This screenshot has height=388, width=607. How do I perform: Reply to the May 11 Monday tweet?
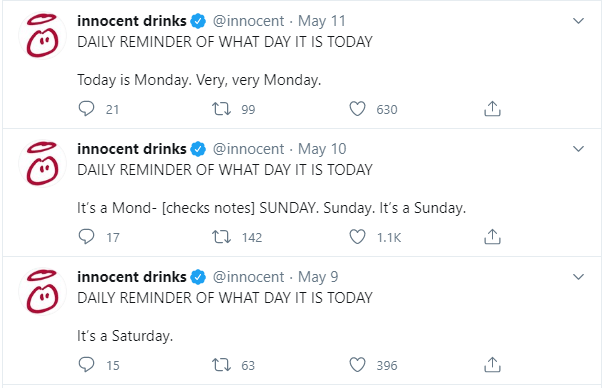click(86, 109)
